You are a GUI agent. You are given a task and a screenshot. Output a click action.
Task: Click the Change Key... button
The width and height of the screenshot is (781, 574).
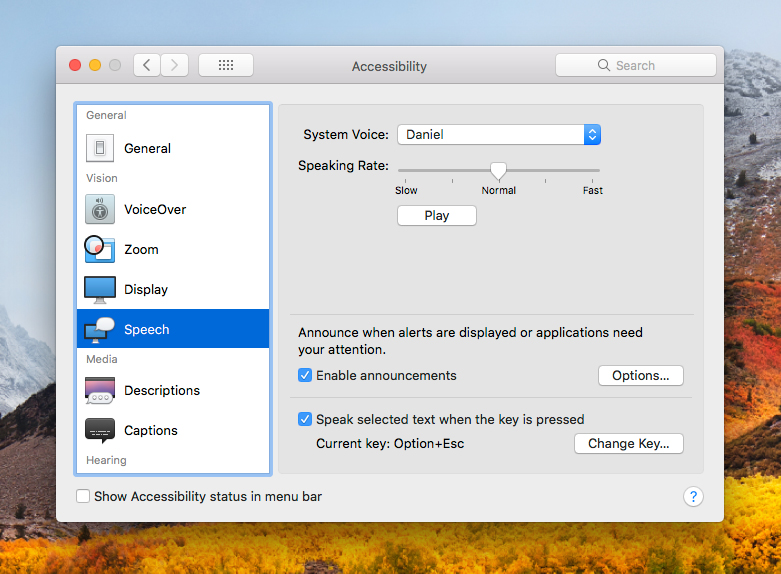click(629, 443)
